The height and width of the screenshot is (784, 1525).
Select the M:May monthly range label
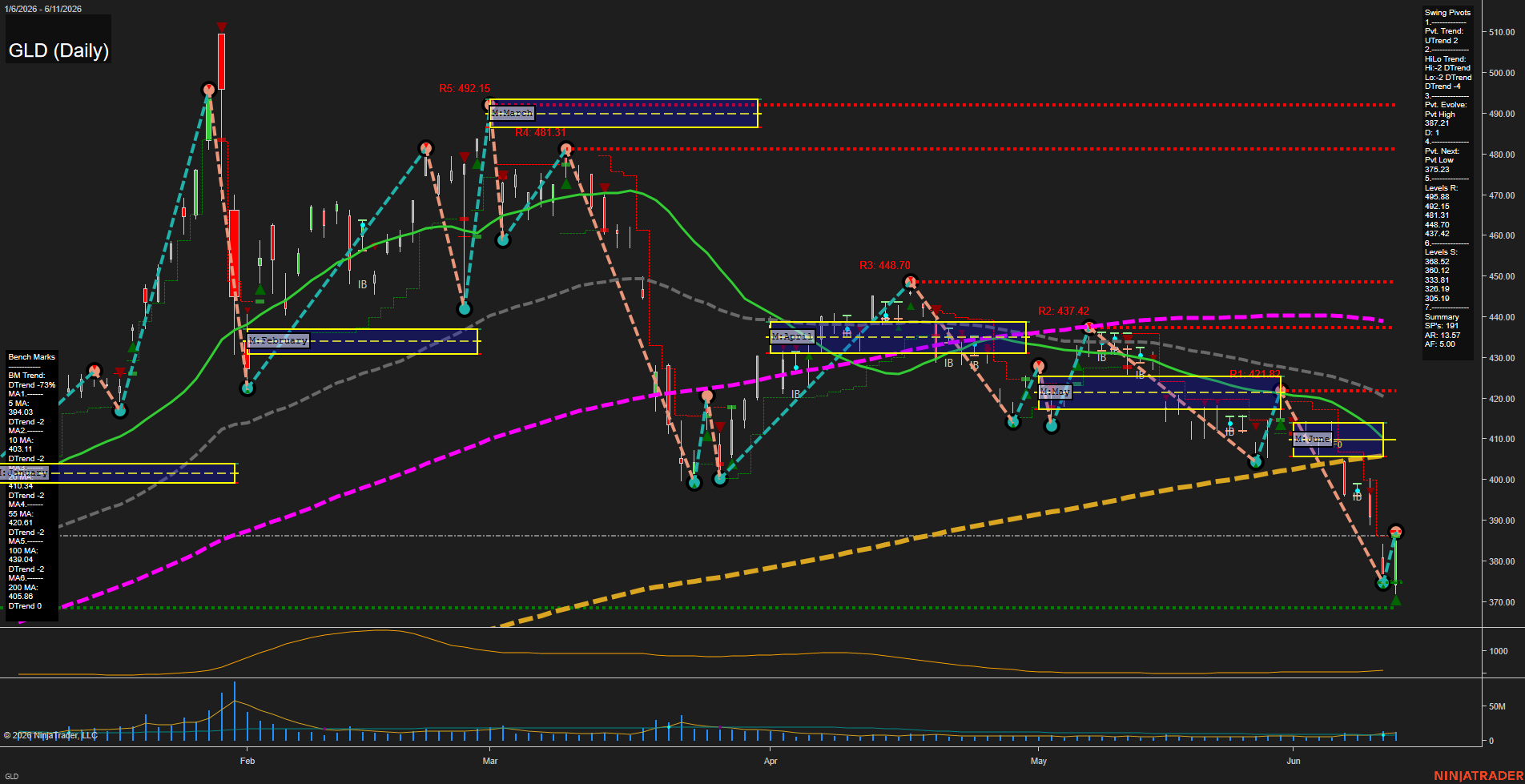tap(1055, 392)
